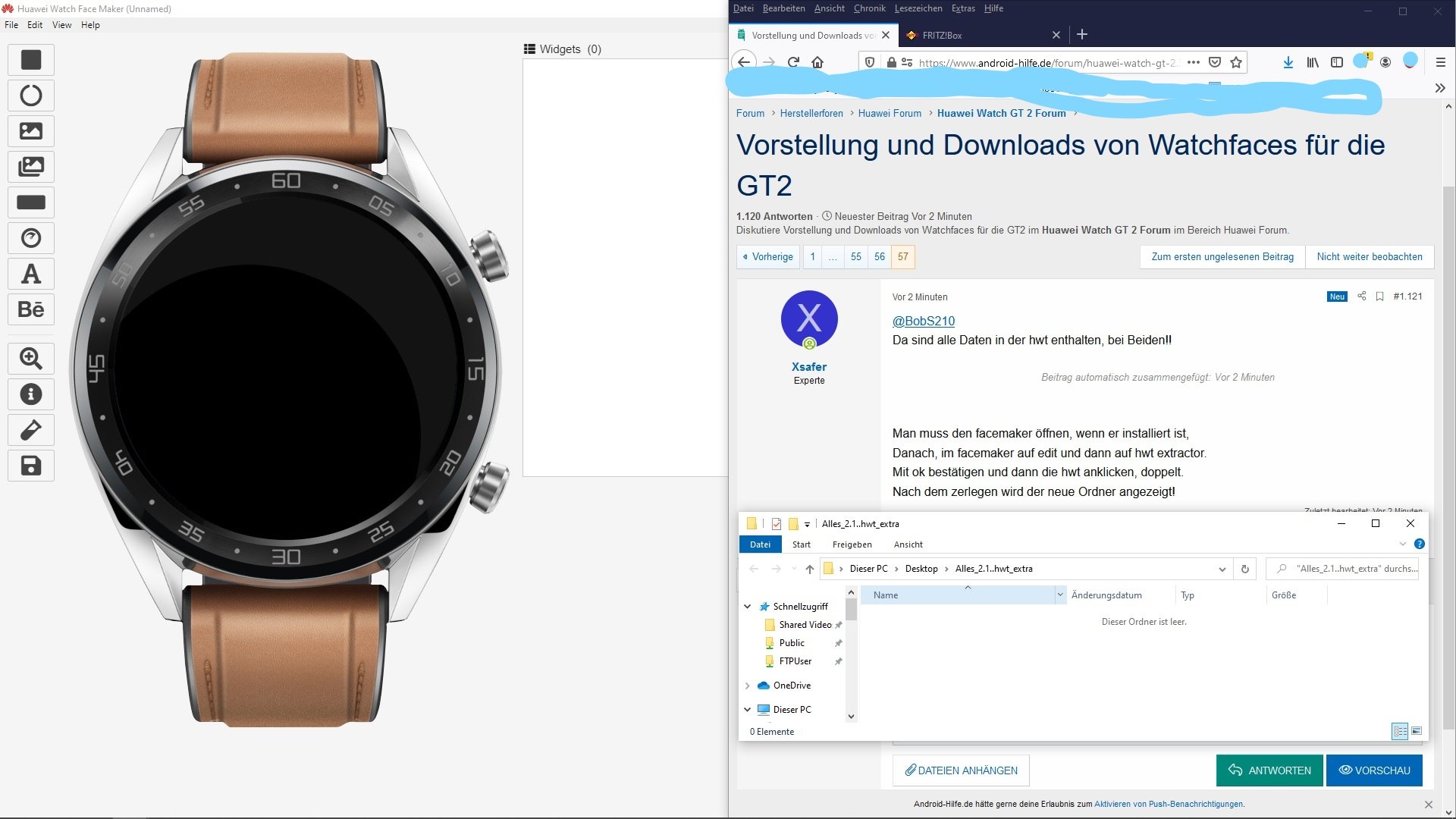Screen dimensions: 1456x819
Task: Select the text 'A' tool in Watch Face Maker
Action: coord(31,274)
